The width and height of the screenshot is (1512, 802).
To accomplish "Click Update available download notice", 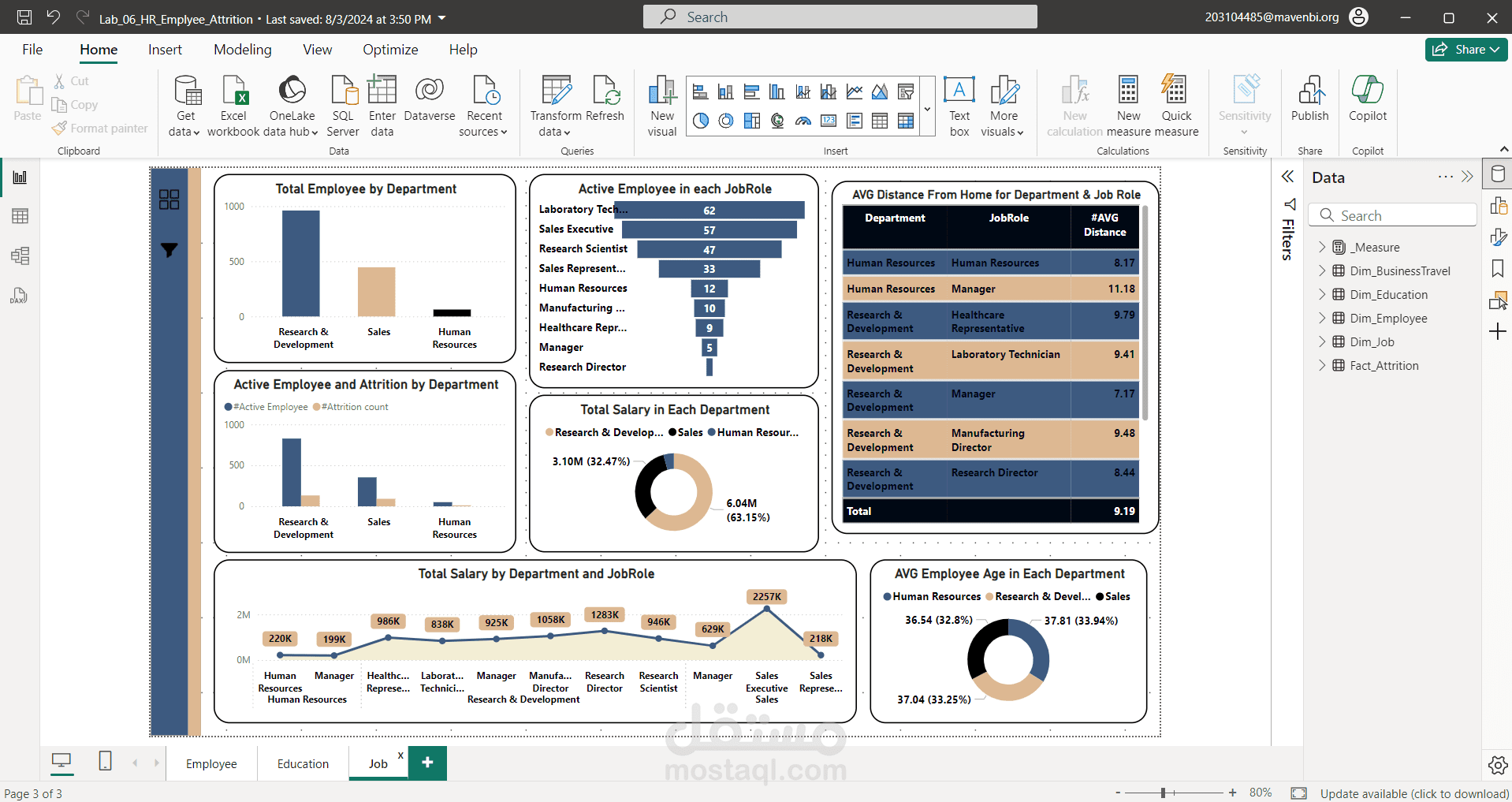I will pos(1414,793).
